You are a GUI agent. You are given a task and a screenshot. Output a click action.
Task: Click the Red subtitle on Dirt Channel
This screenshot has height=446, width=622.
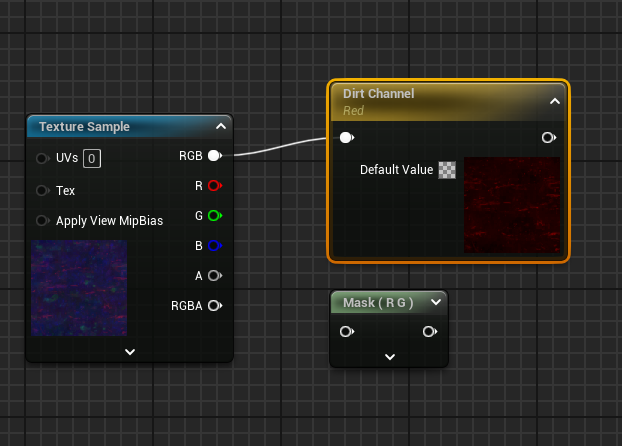(353, 111)
